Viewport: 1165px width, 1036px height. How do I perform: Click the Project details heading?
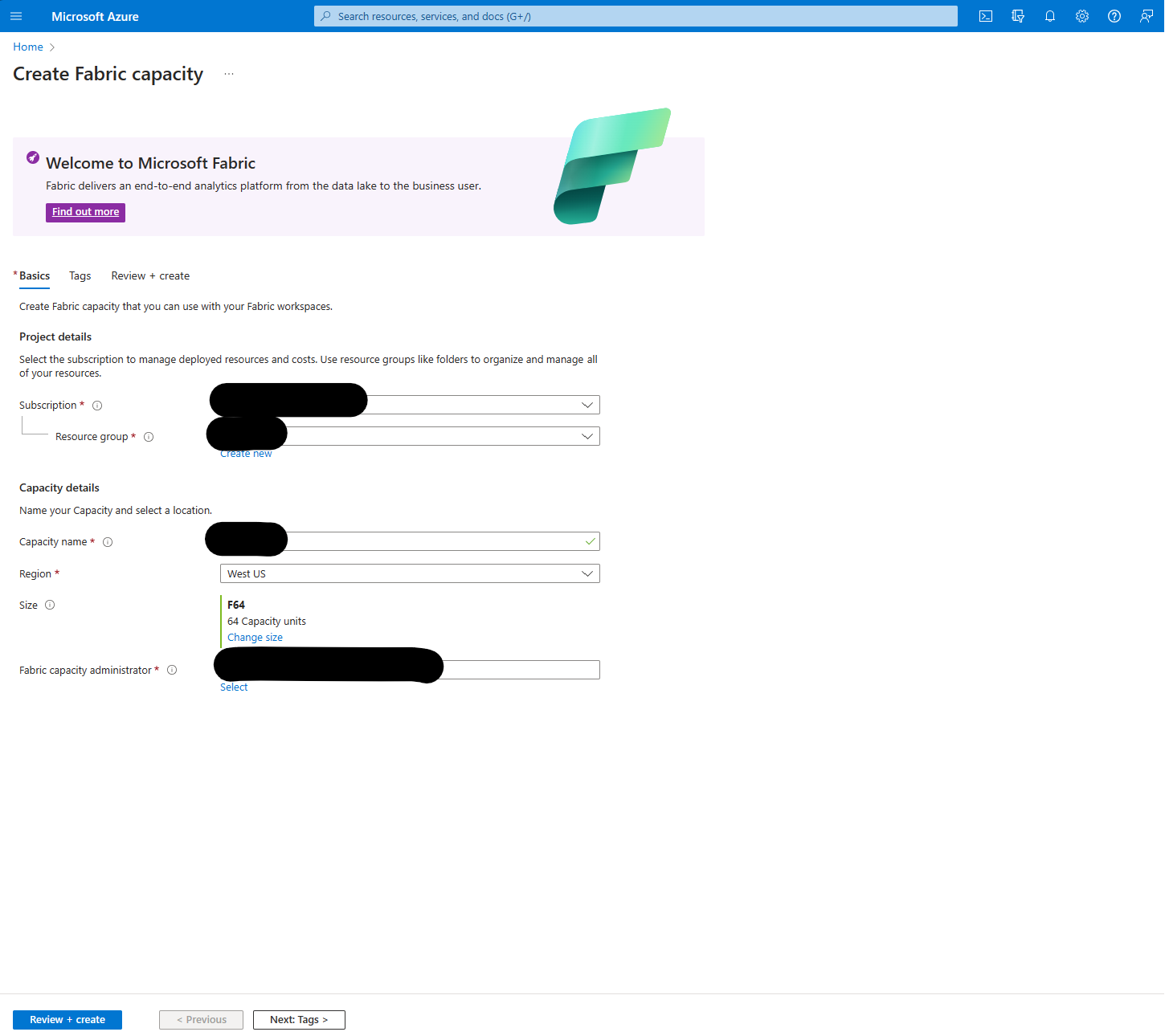pos(55,336)
